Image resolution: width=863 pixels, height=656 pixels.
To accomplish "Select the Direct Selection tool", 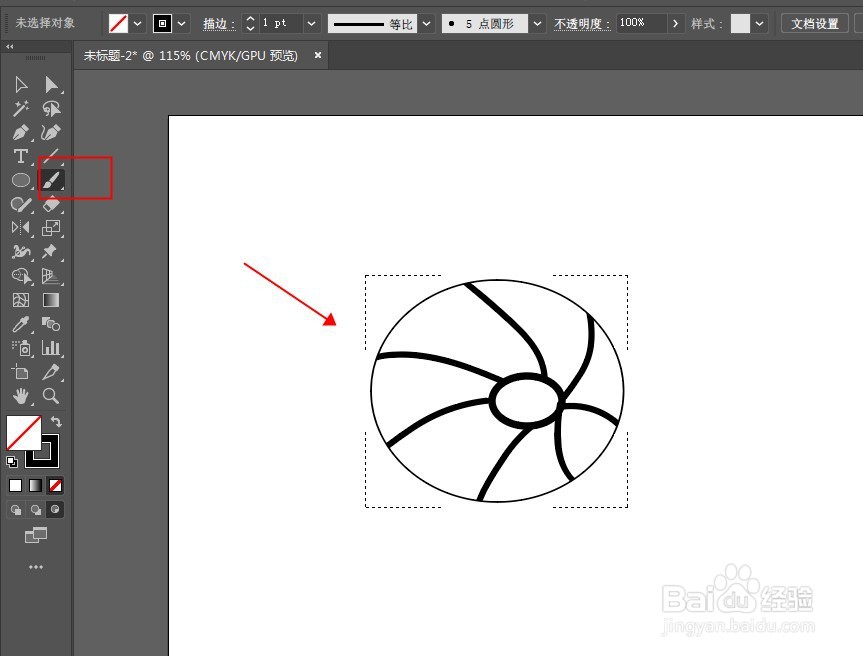I will click(x=51, y=85).
